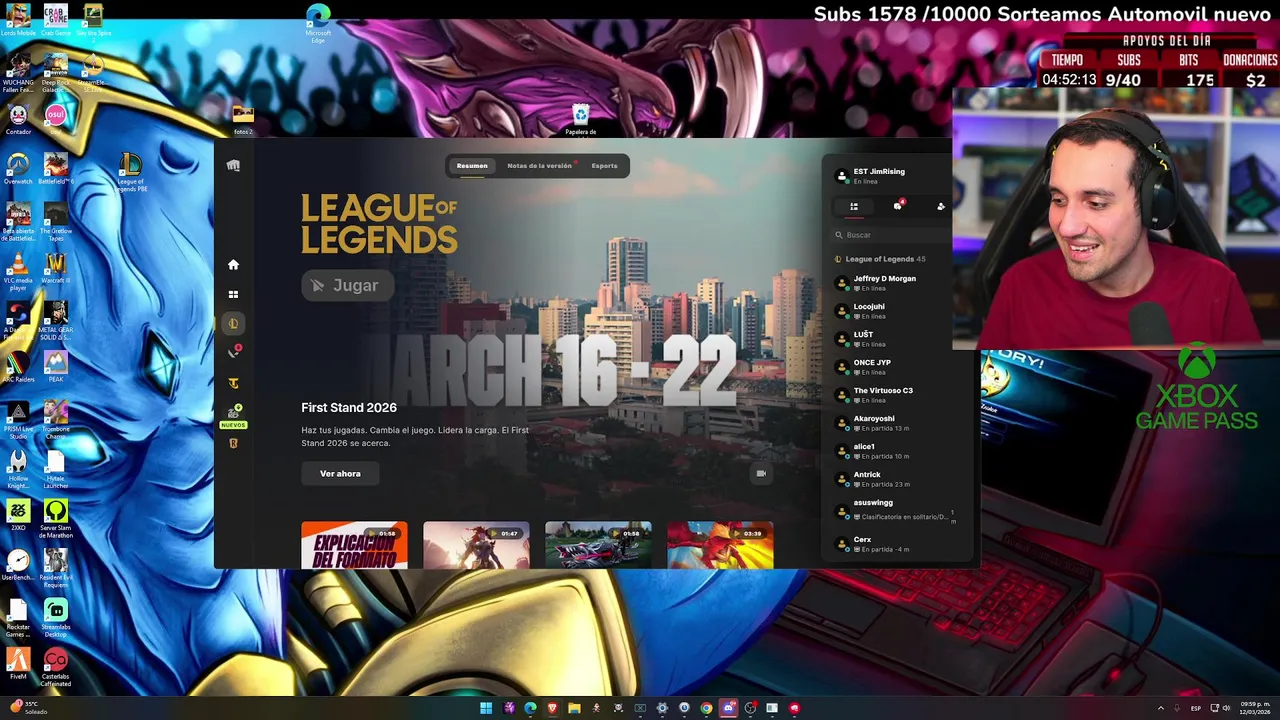The width and height of the screenshot is (1280, 720).
Task: Open File Explorer from taskbar
Action: click(x=574, y=708)
